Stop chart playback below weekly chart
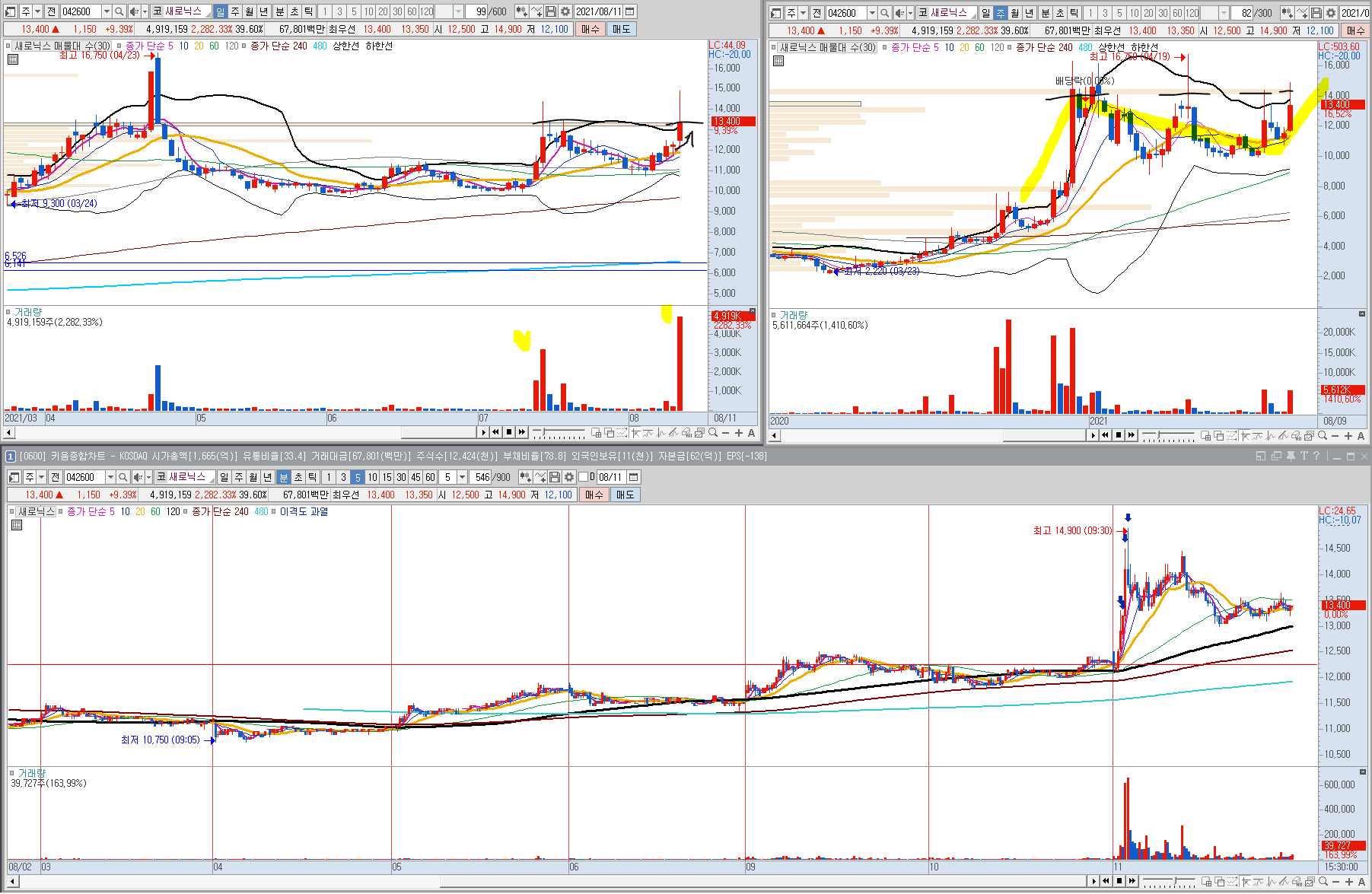 pyautogui.click(x=1119, y=435)
